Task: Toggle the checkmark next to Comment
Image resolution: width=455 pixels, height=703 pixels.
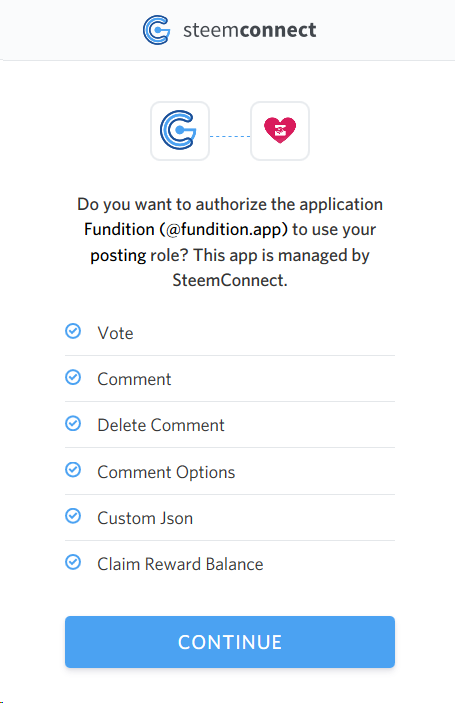Action: 73,378
